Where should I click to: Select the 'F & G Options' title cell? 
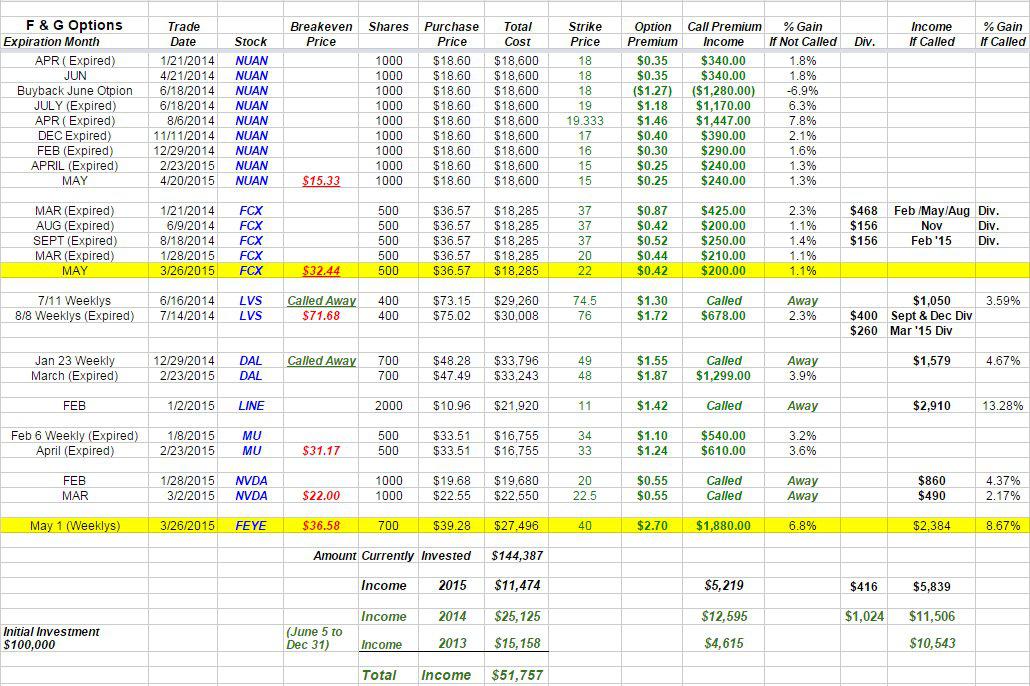[74, 26]
